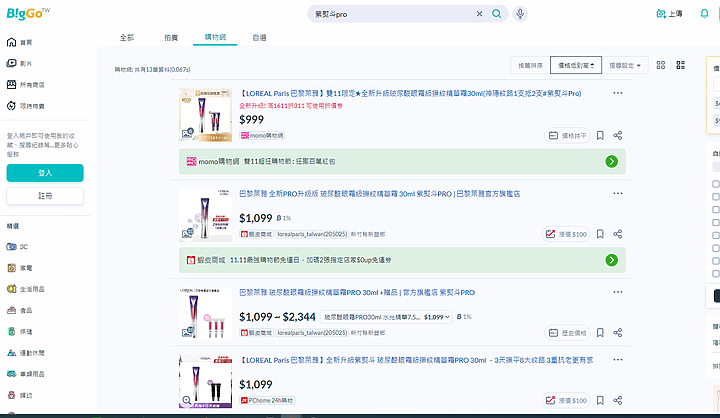The image size is (720, 418).
Task: Open the daily goods category in the sidebar
Action: 26,289
